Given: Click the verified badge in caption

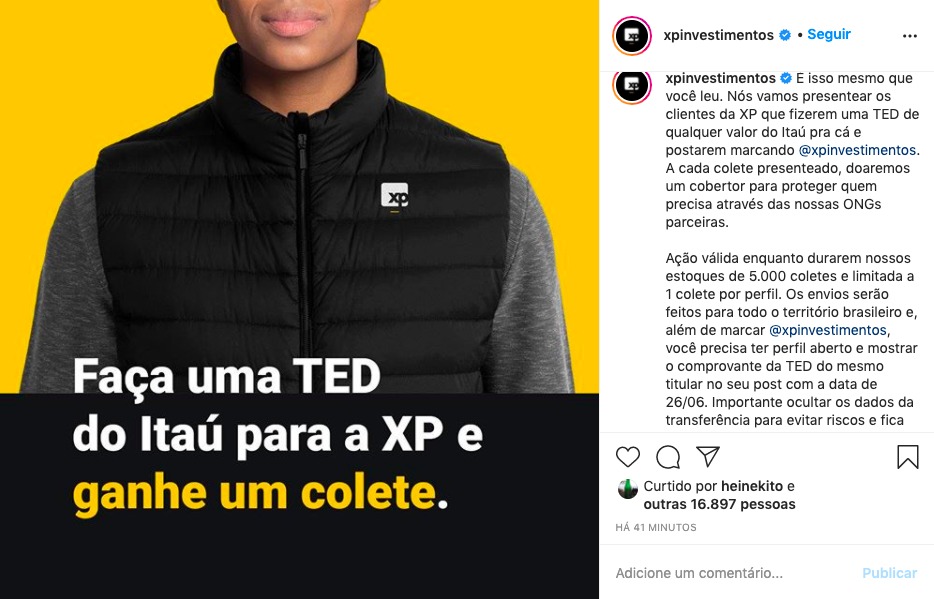Looking at the screenshot, I should point(786,78).
